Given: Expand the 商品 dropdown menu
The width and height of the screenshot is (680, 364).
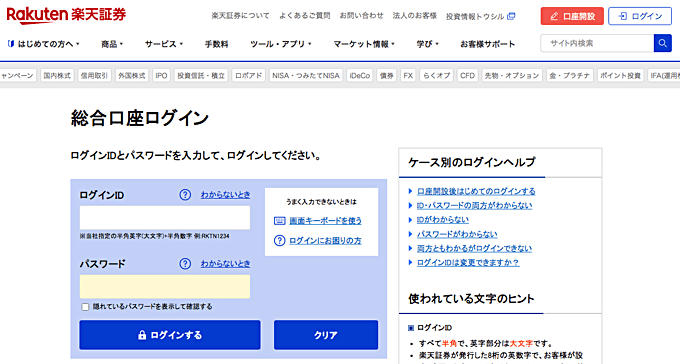Looking at the screenshot, I should tap(112, 44).
